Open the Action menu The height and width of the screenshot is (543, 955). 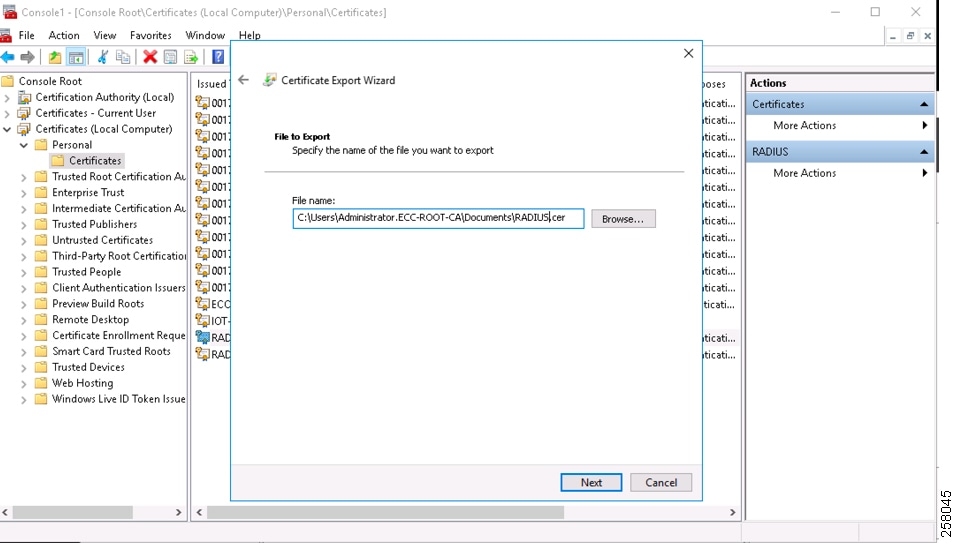pyautogui.click(x=64, y=35)
